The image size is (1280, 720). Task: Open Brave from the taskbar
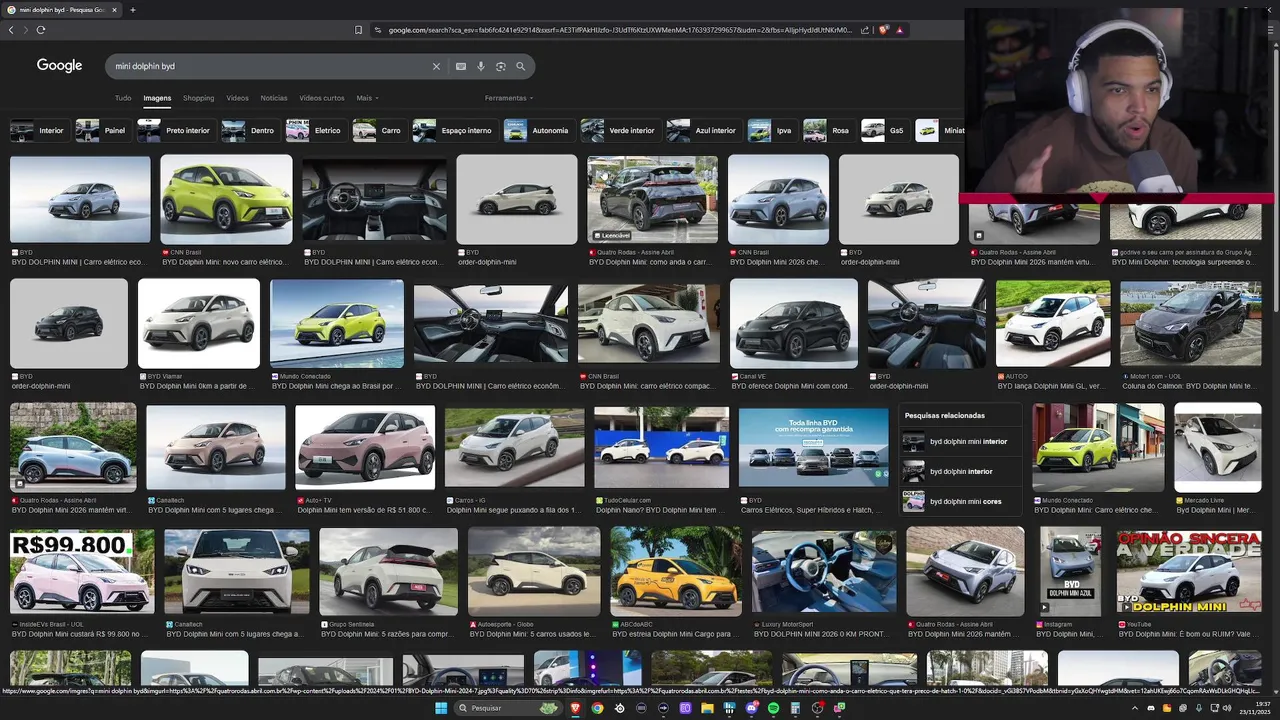[x=575, y=708]
